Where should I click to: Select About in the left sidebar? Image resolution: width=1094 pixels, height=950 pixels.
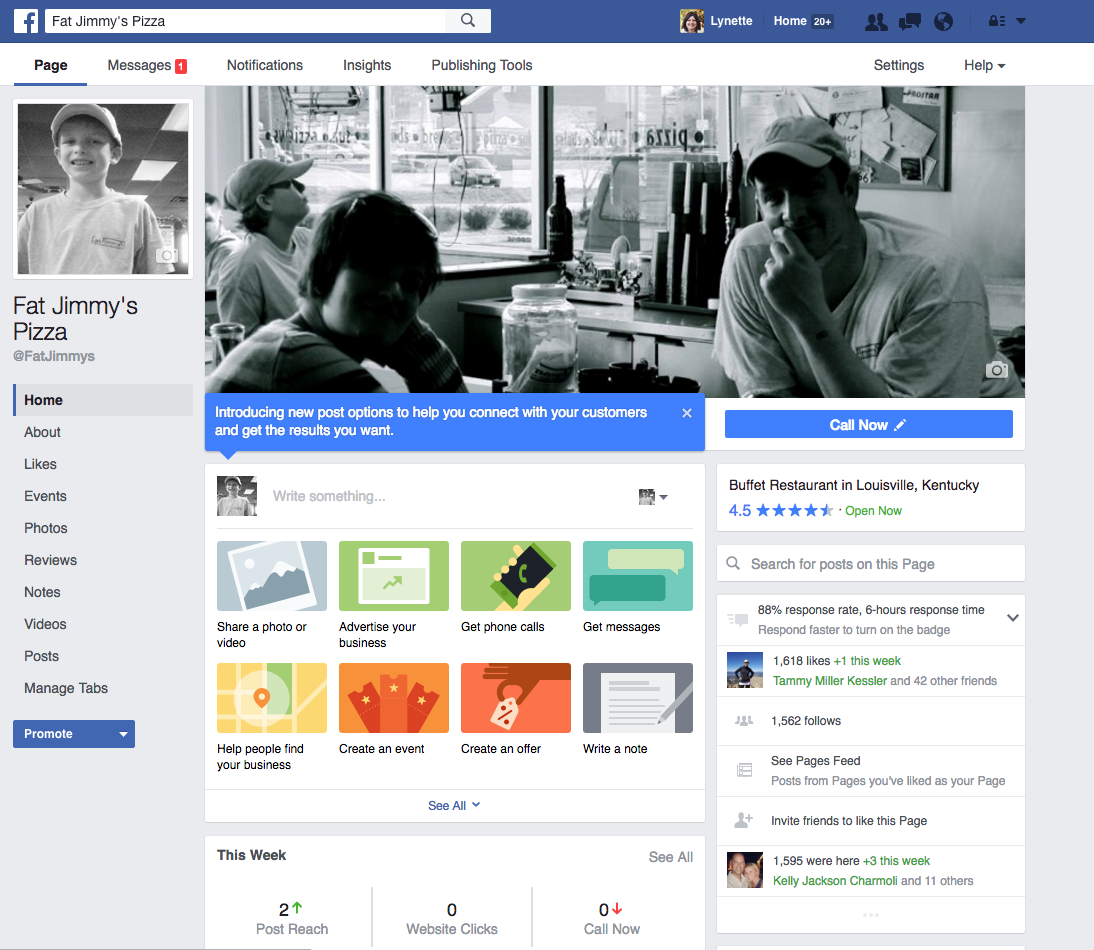(42, 432)
